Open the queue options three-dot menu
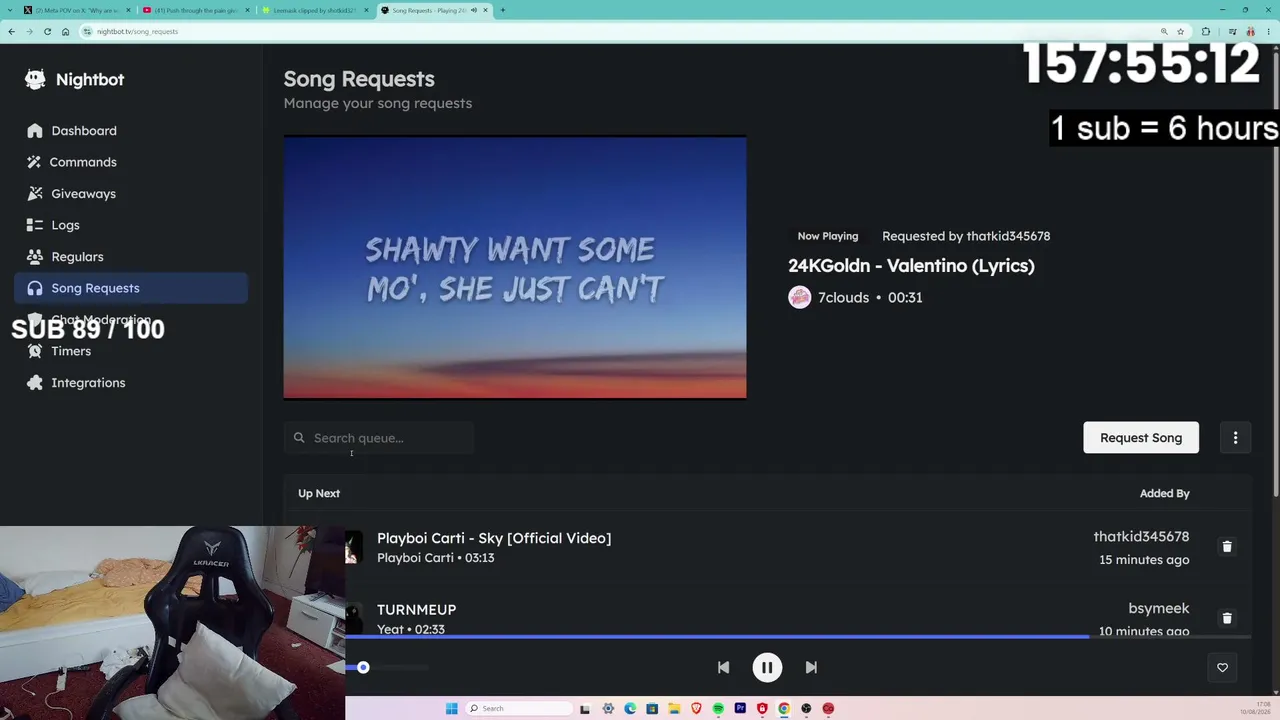This screenshot has height=720, width=1280. pos(1235,438)
